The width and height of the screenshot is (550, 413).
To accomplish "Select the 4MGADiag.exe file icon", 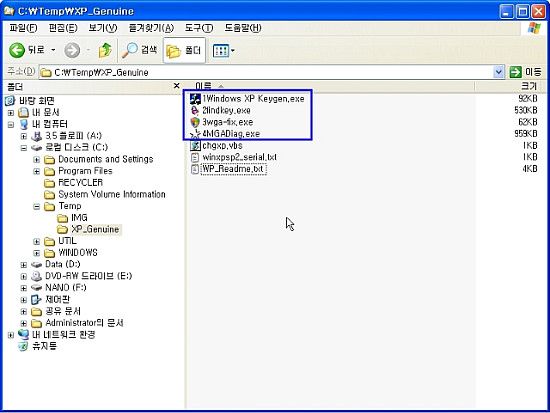I will [x=195, y=134].
